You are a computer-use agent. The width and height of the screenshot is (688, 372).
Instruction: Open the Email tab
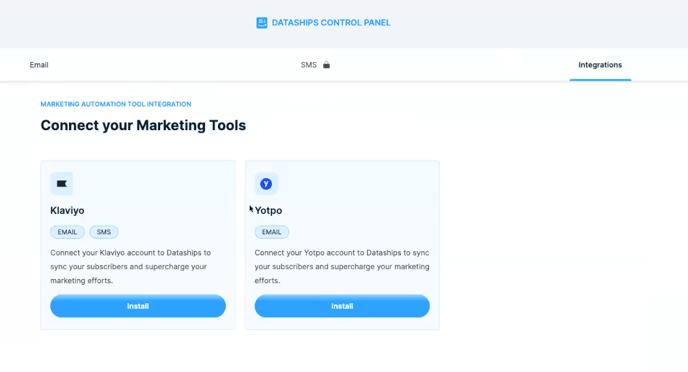click(39, 65)
